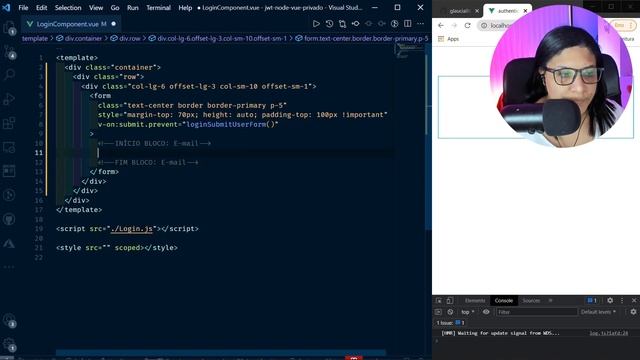This screenshot has width=640, height=360.
Task: Open the Explorer view in activity bar
Action: 9,28
